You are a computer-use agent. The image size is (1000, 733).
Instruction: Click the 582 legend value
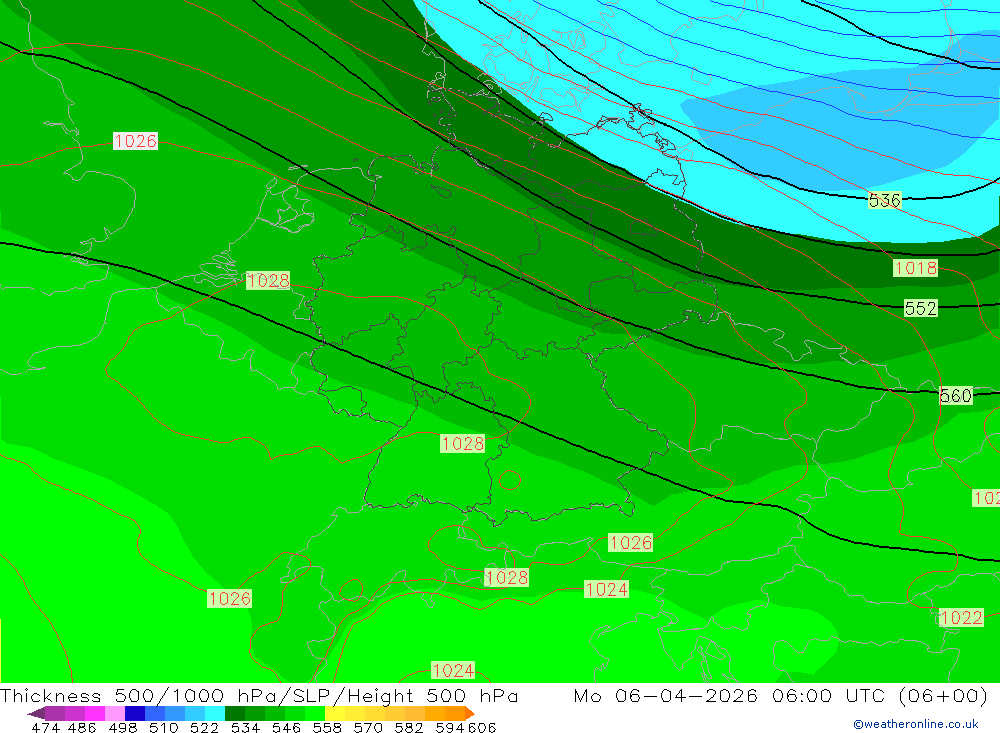point(409,728)
